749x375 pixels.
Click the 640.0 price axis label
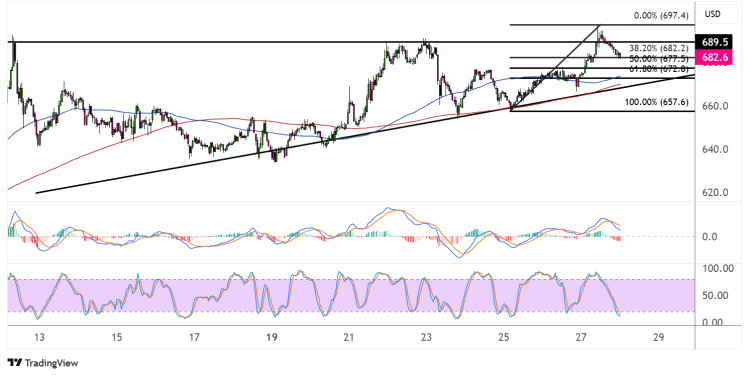click(x=715, y=150)
